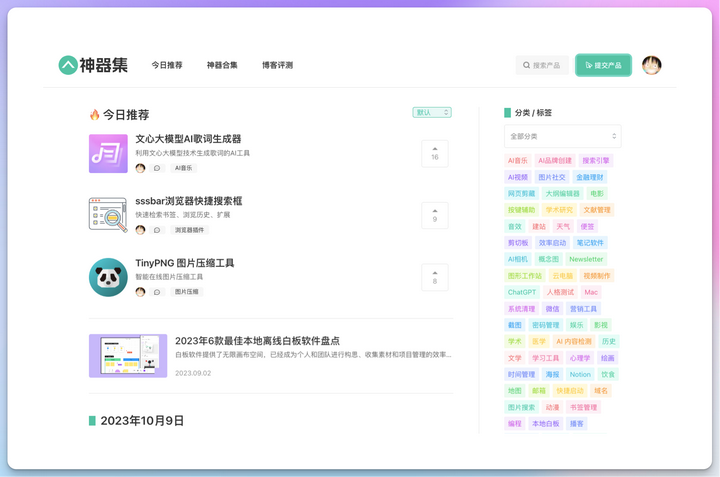
Task: Select the 电影 tag
Action: point(597,194)
